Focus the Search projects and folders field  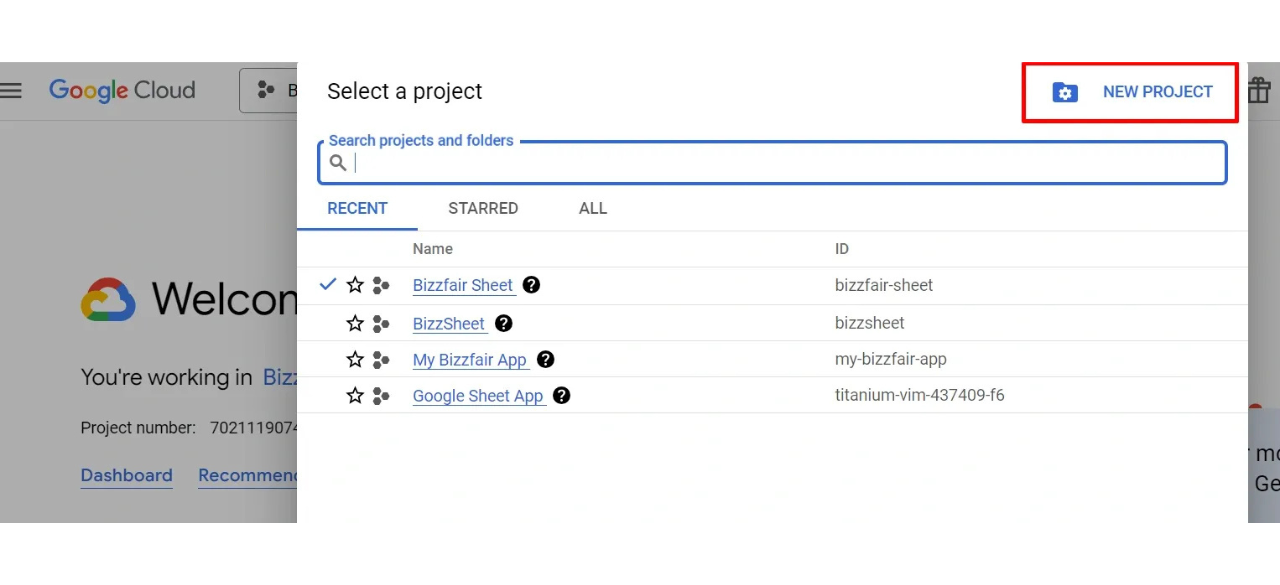[772, 163]
